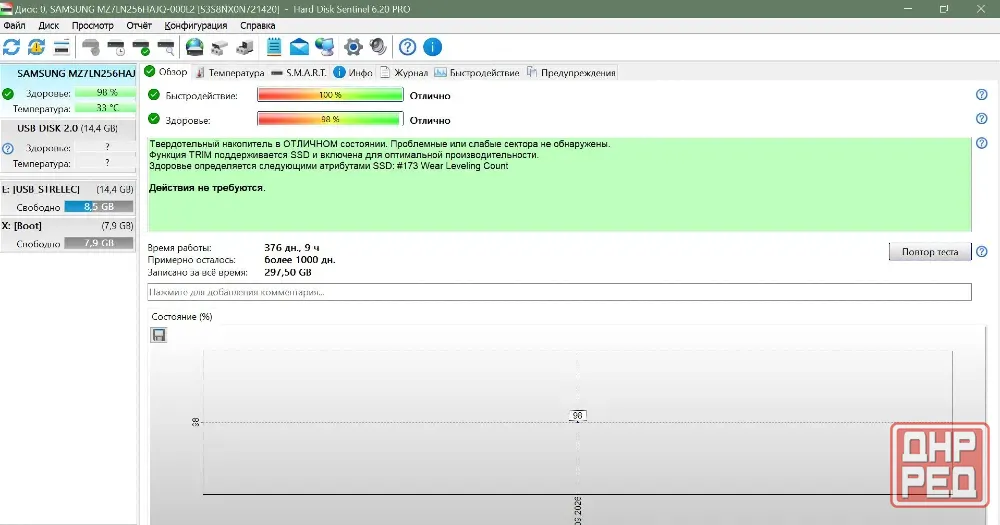Click the network computer with globe icon
Image resolution: width=1000 pixels, height=525 pixels.
point(325,47)
